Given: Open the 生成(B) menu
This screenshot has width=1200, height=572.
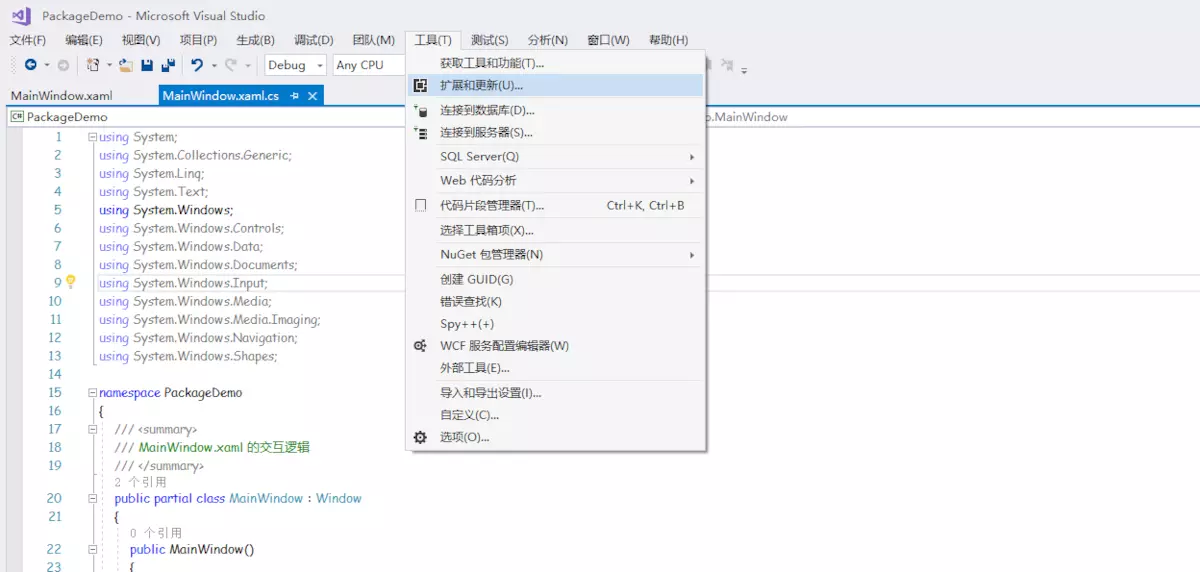Looking at the screenshot, I should (x=255, y=40).
